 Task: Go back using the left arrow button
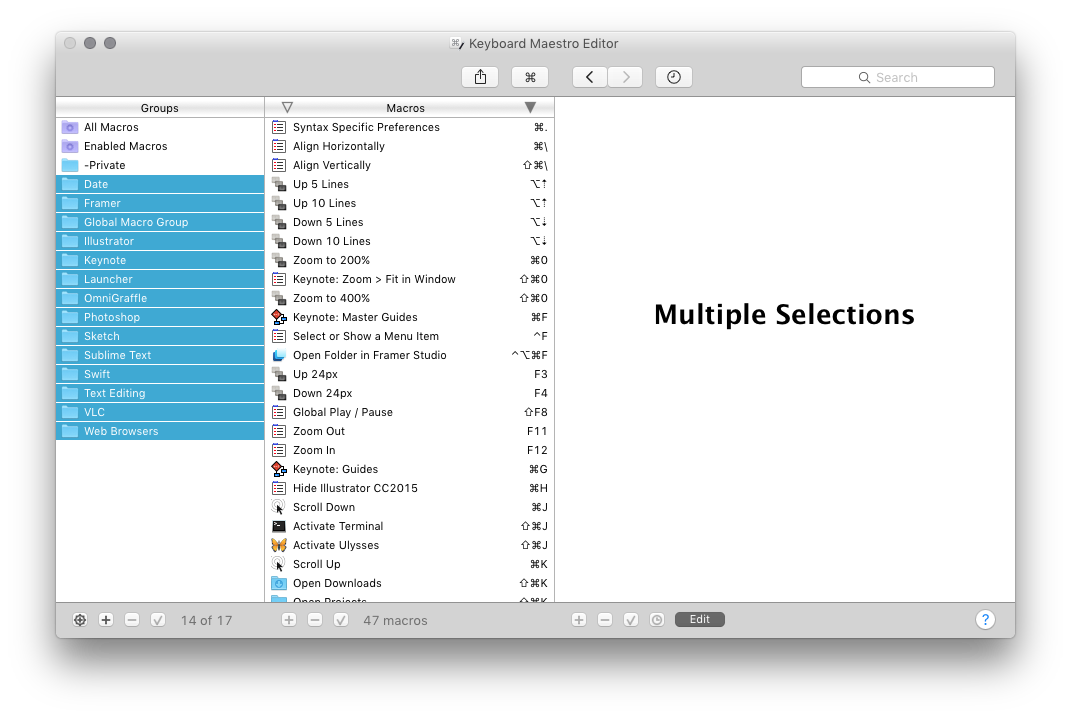pos(589,77)
